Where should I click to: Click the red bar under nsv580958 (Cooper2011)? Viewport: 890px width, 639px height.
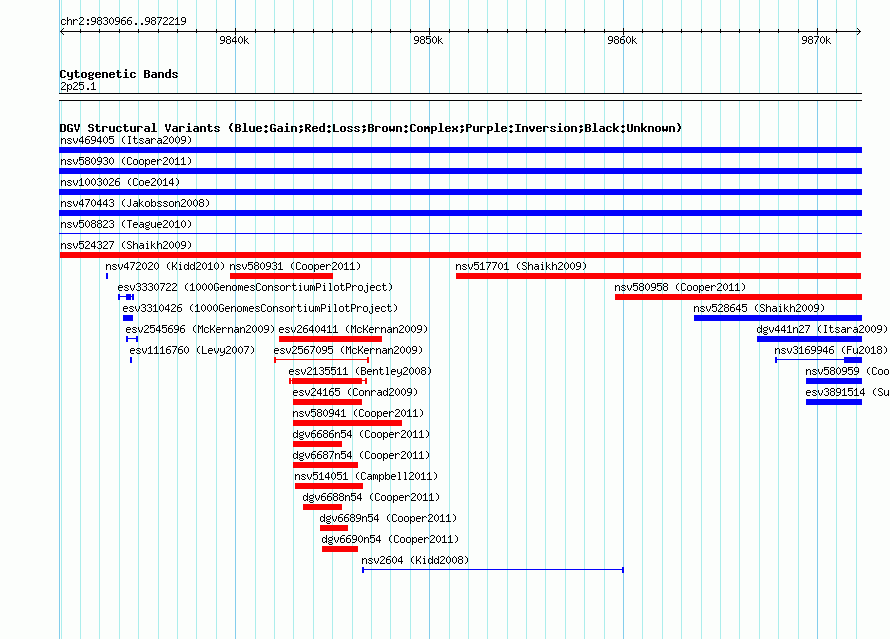pos(738,297)
